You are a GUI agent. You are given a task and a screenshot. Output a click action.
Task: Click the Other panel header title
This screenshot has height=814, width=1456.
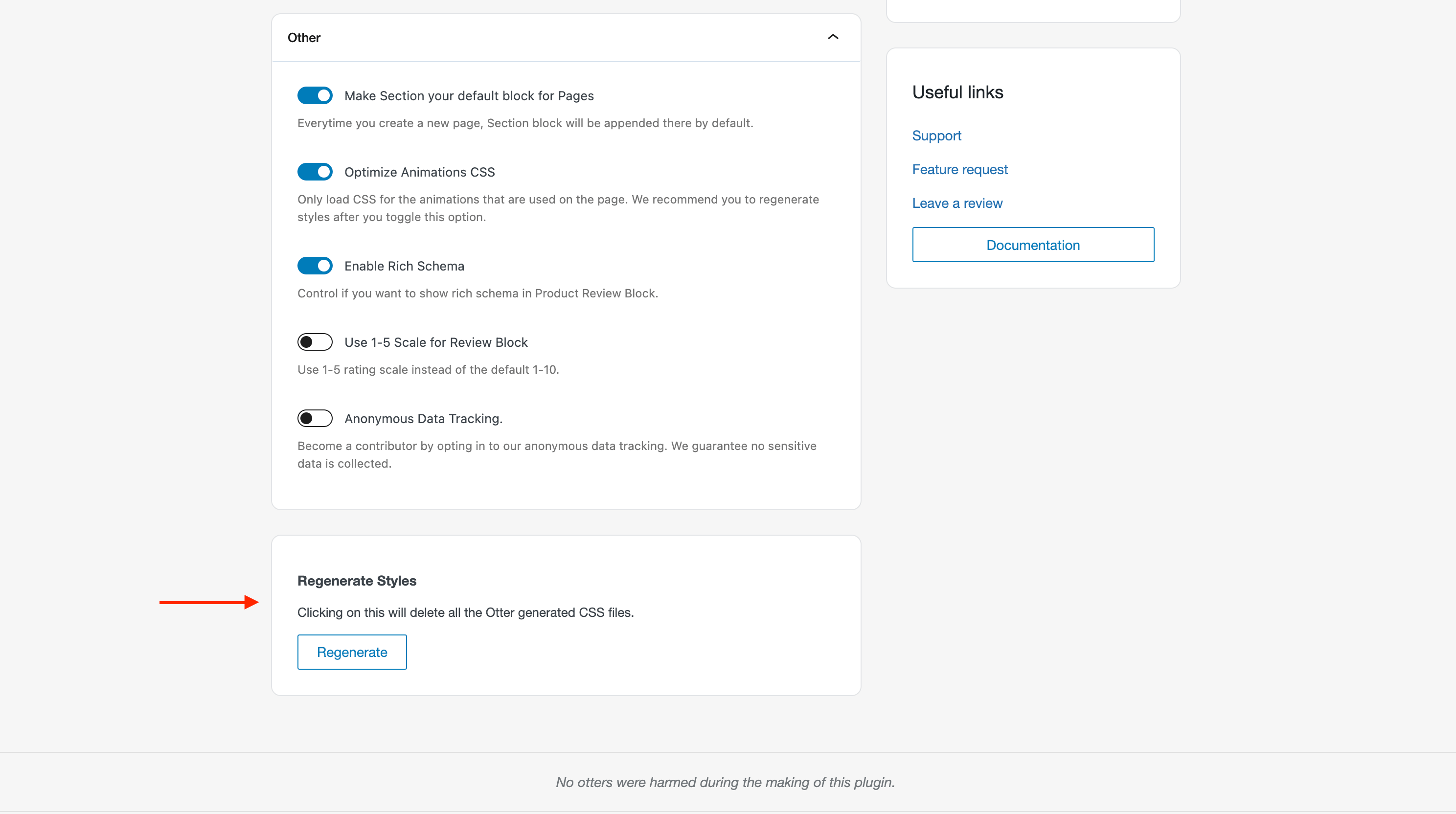tap(304, 38)
